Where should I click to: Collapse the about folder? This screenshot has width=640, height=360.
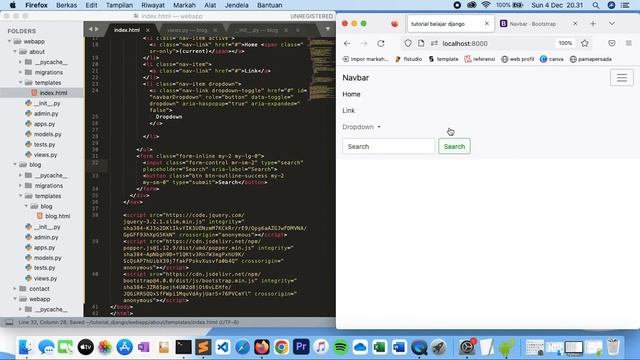tap(15, 52)
